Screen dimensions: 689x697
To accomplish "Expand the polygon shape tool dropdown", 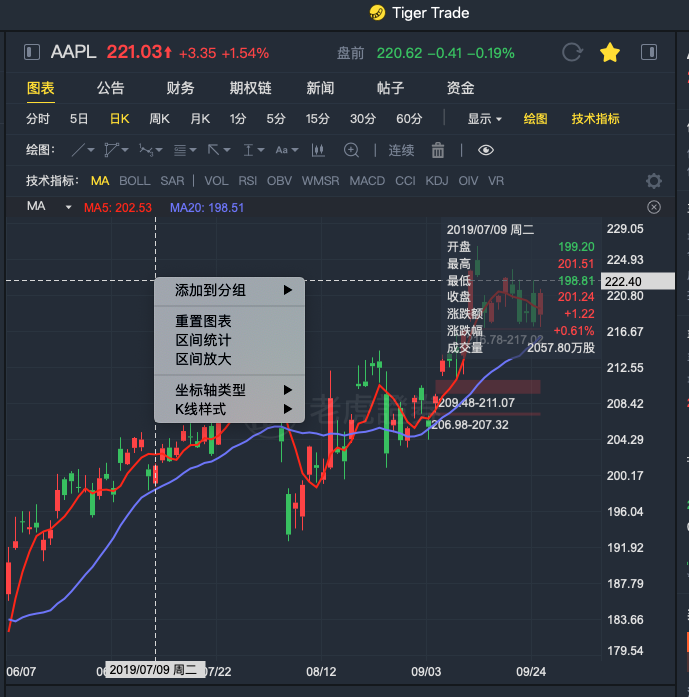I will (125, 150).
